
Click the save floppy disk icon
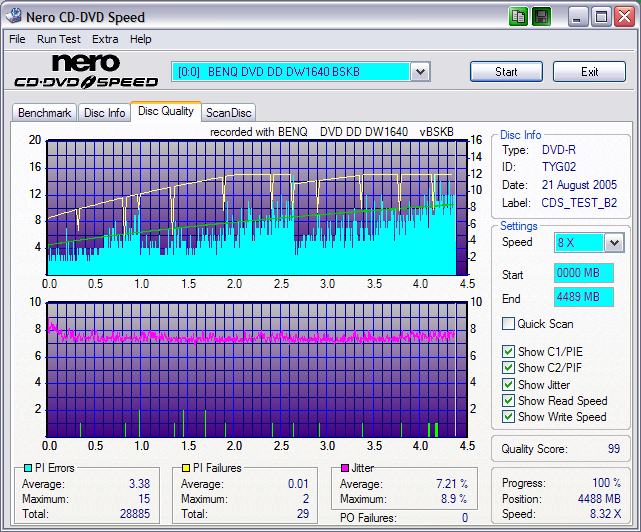click(541, 16)
